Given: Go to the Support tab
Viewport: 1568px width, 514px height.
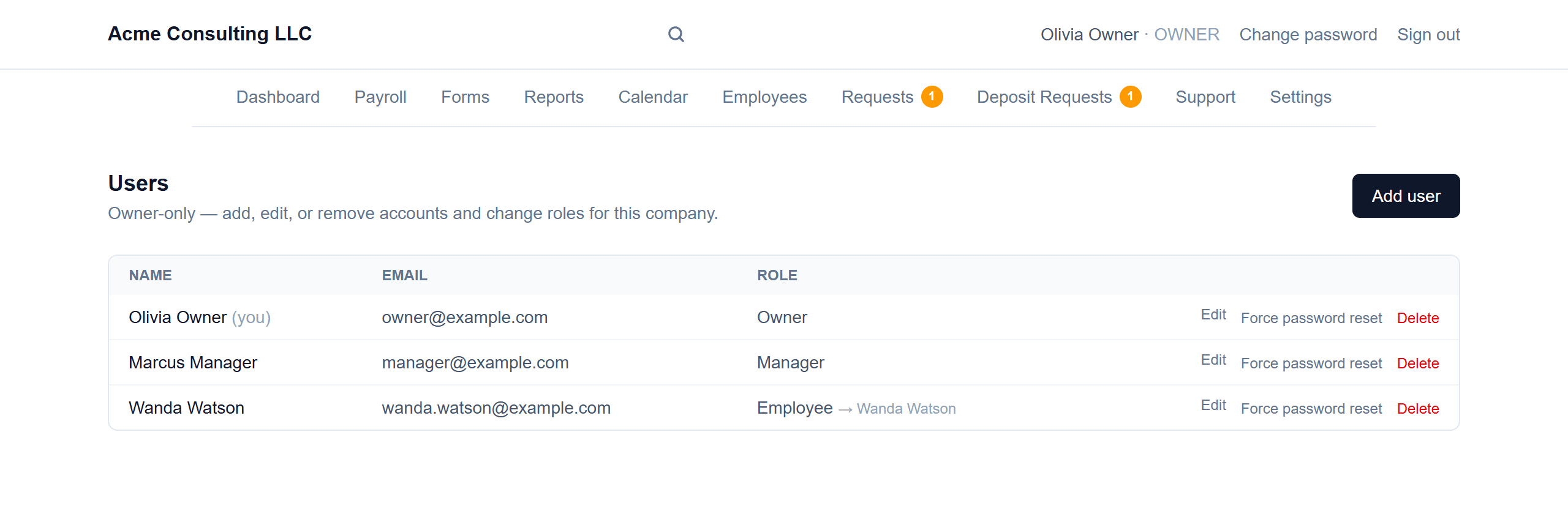Looking at the screenshot, I should click(x=1205, y=97).
